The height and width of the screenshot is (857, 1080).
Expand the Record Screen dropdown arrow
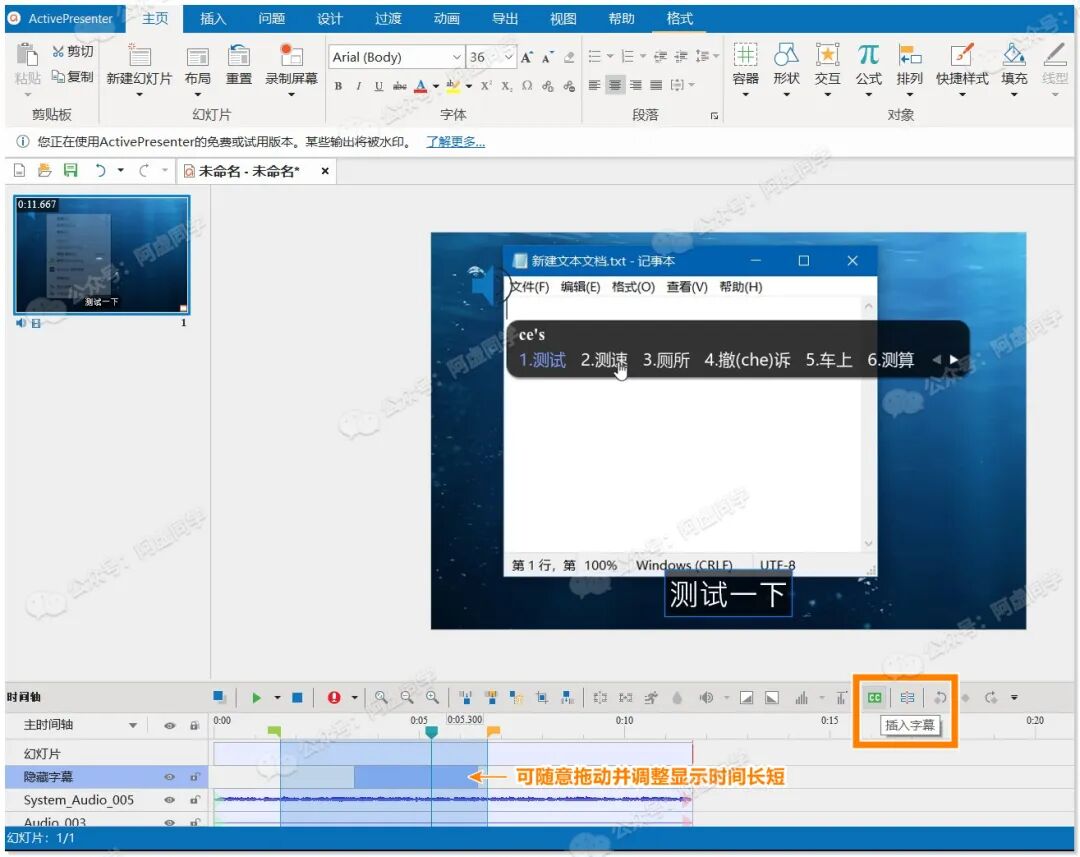[x=291, y=95]
